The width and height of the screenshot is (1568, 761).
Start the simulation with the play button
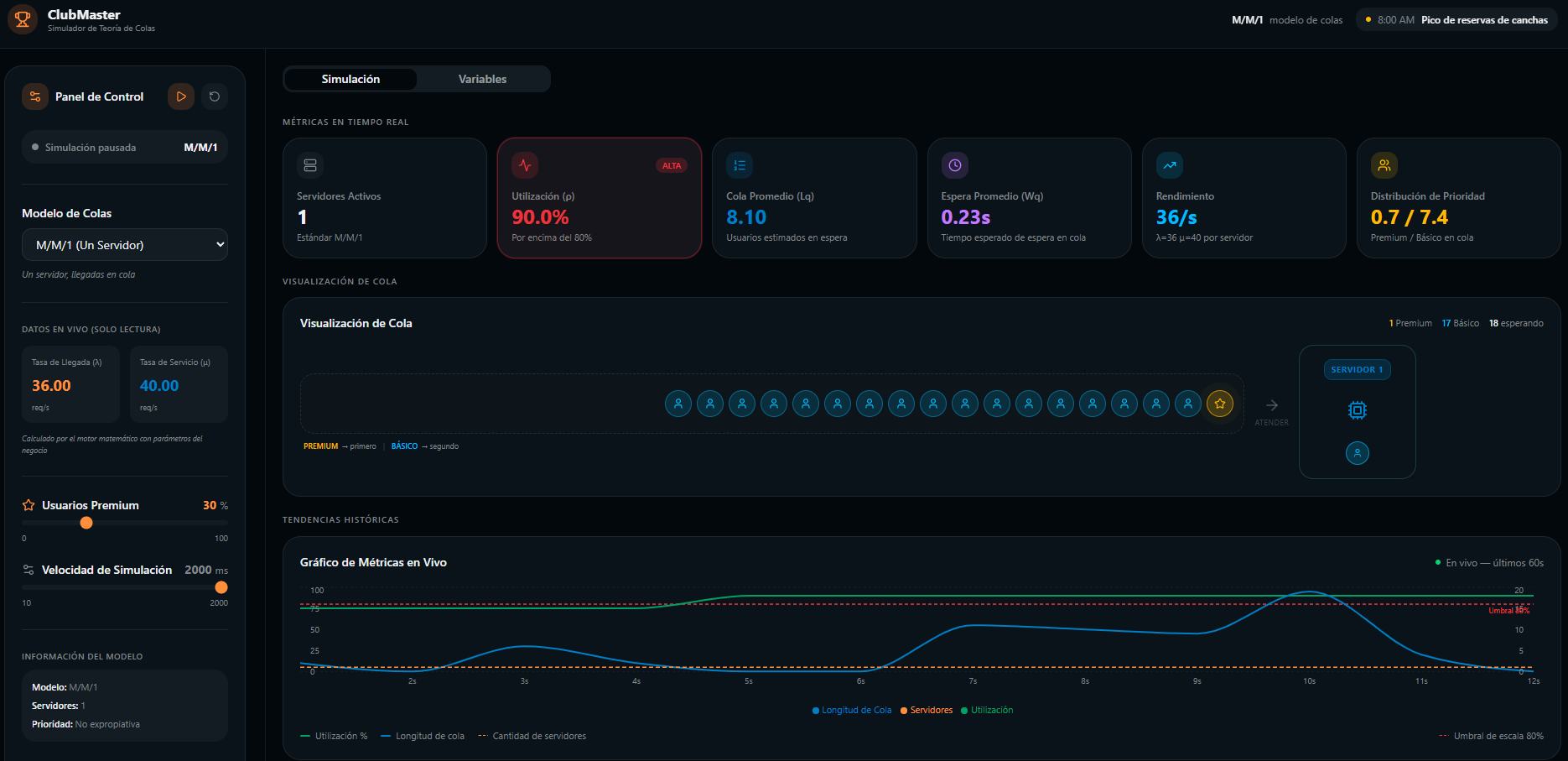[x=181, y=96]
